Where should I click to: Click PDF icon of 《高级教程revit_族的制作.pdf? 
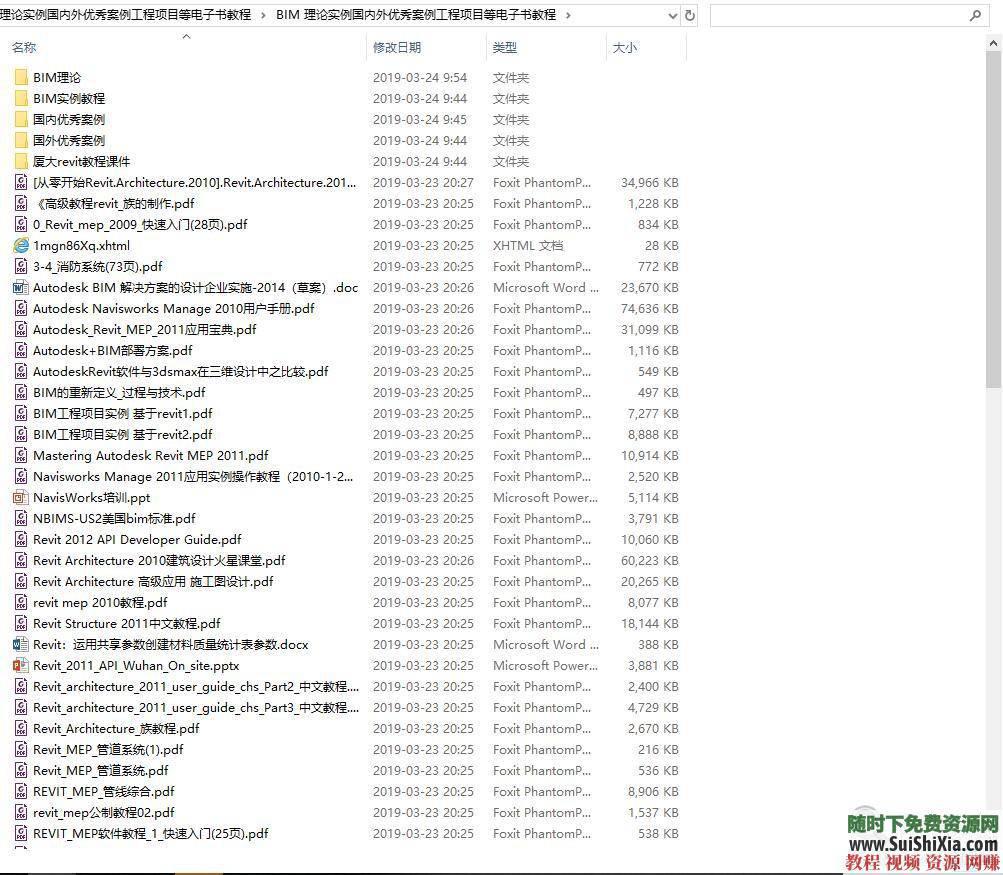coord(21,203)
